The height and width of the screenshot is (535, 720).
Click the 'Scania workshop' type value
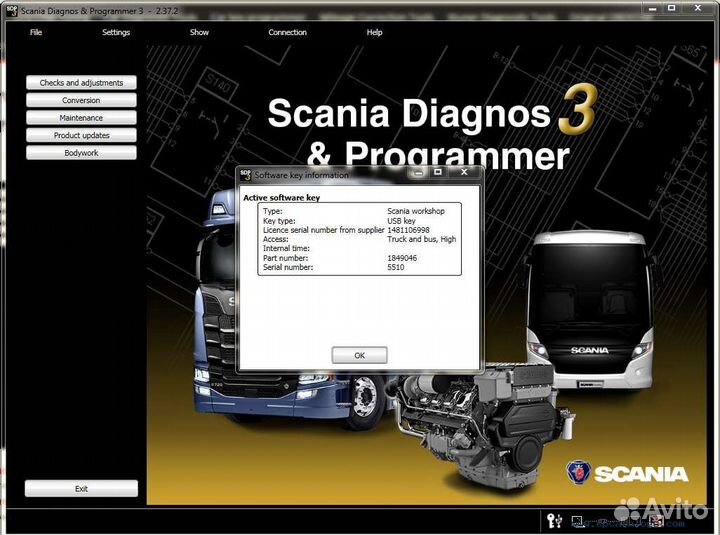click(416, 211)
